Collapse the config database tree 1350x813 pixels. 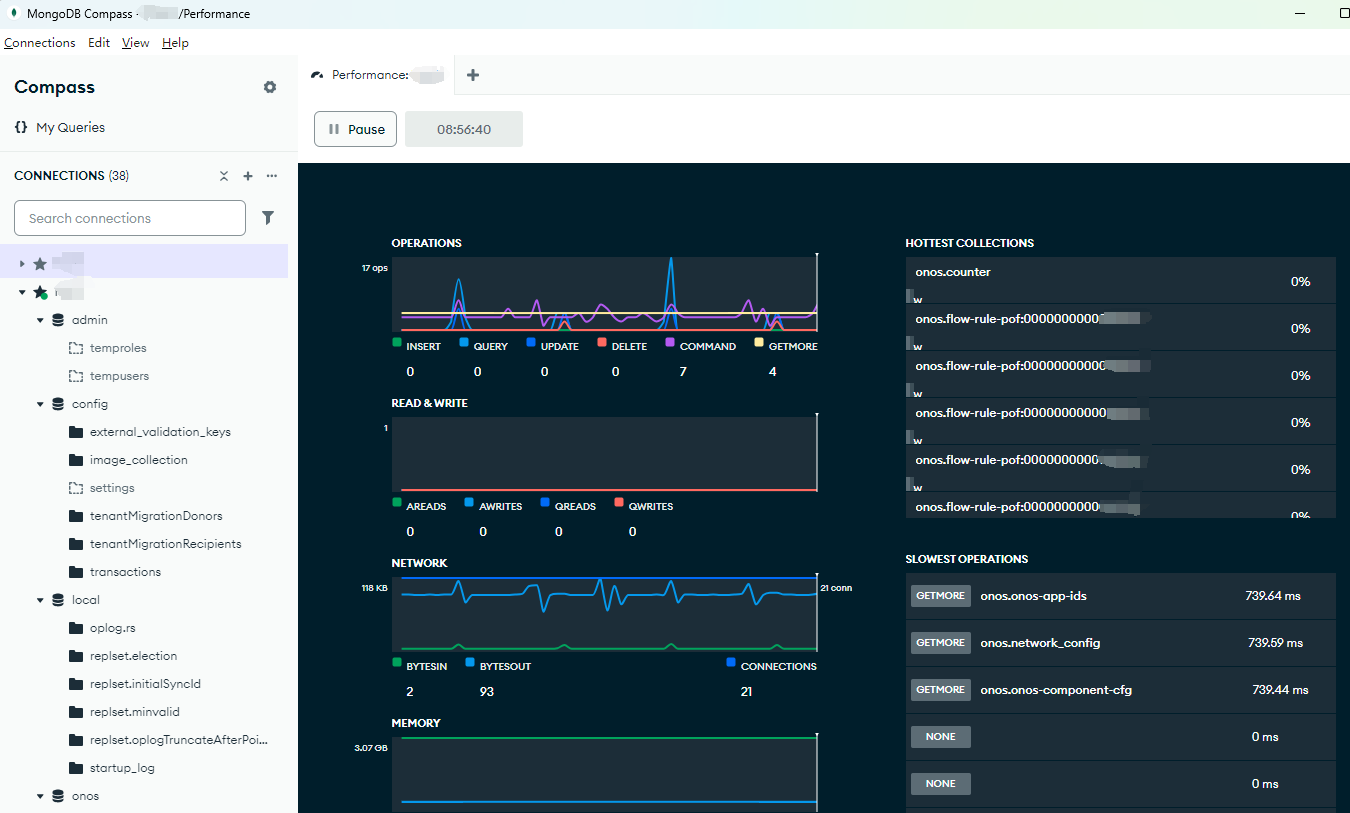point(40,404)
